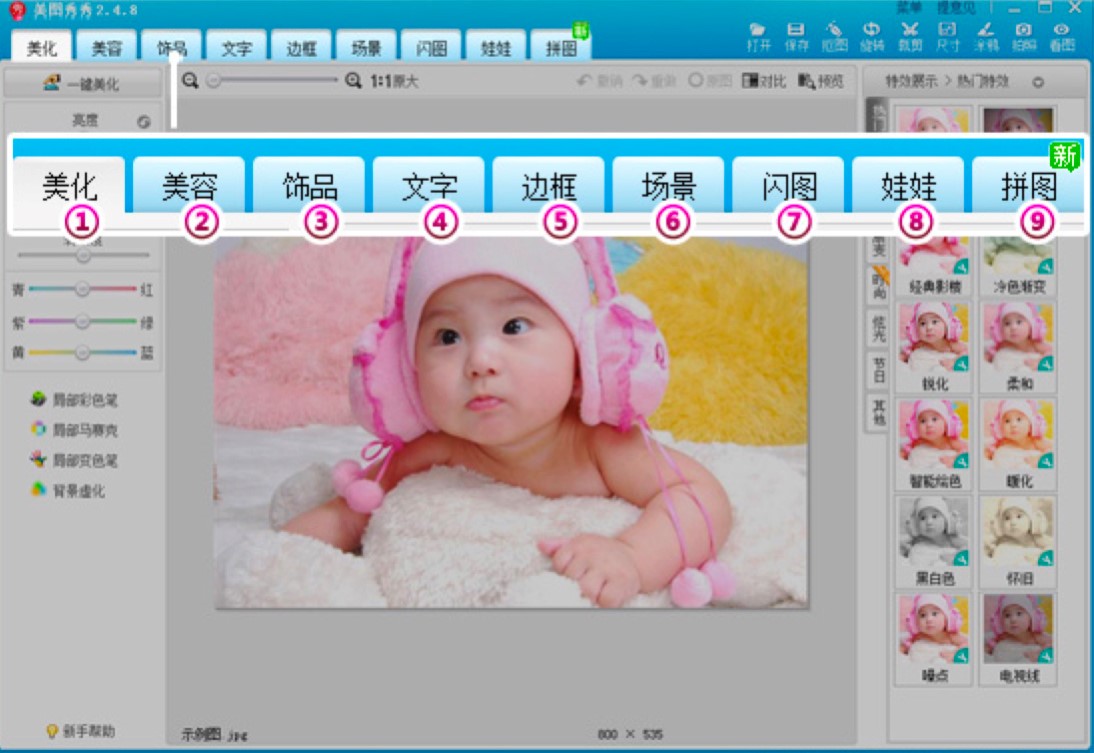Open the 菜单 menu in title bar

(909, 8)
